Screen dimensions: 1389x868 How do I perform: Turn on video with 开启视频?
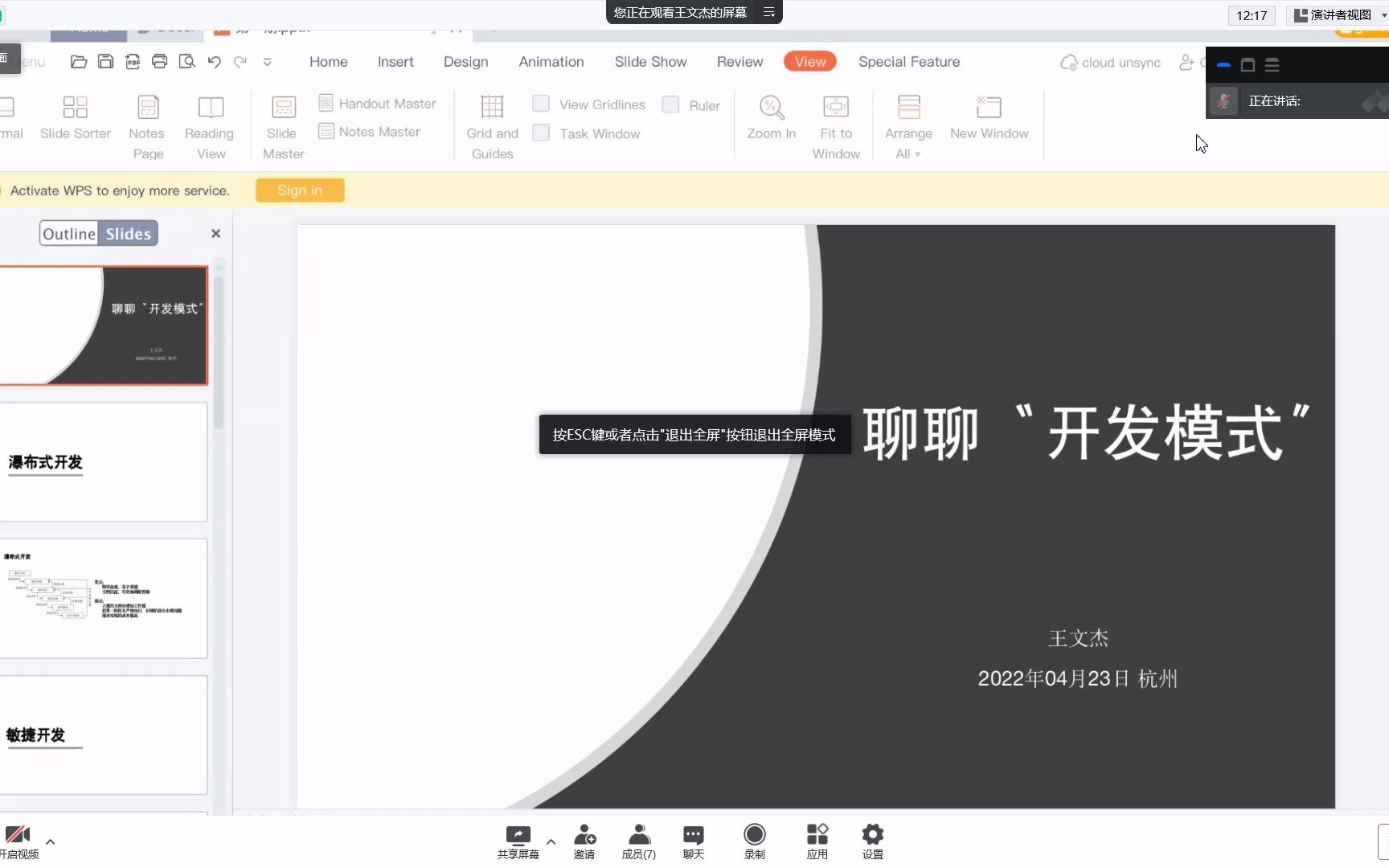click(x=18, y=841)
